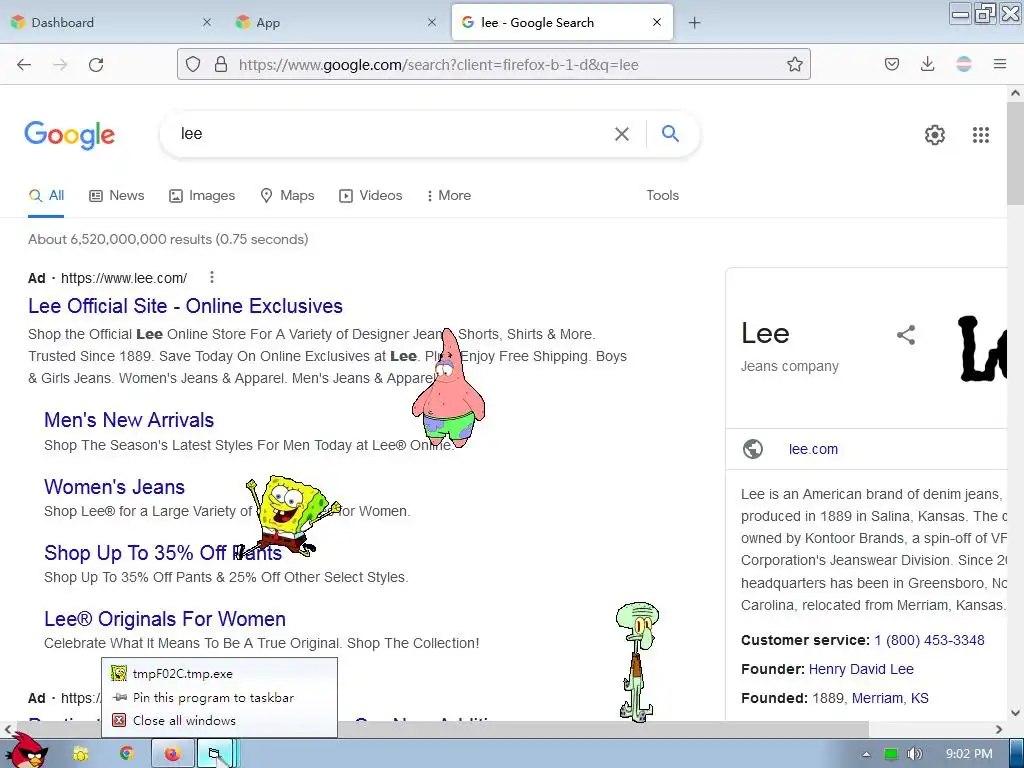
Task: Share the Lee knowledge panel
Action: [x=906, y=335]
